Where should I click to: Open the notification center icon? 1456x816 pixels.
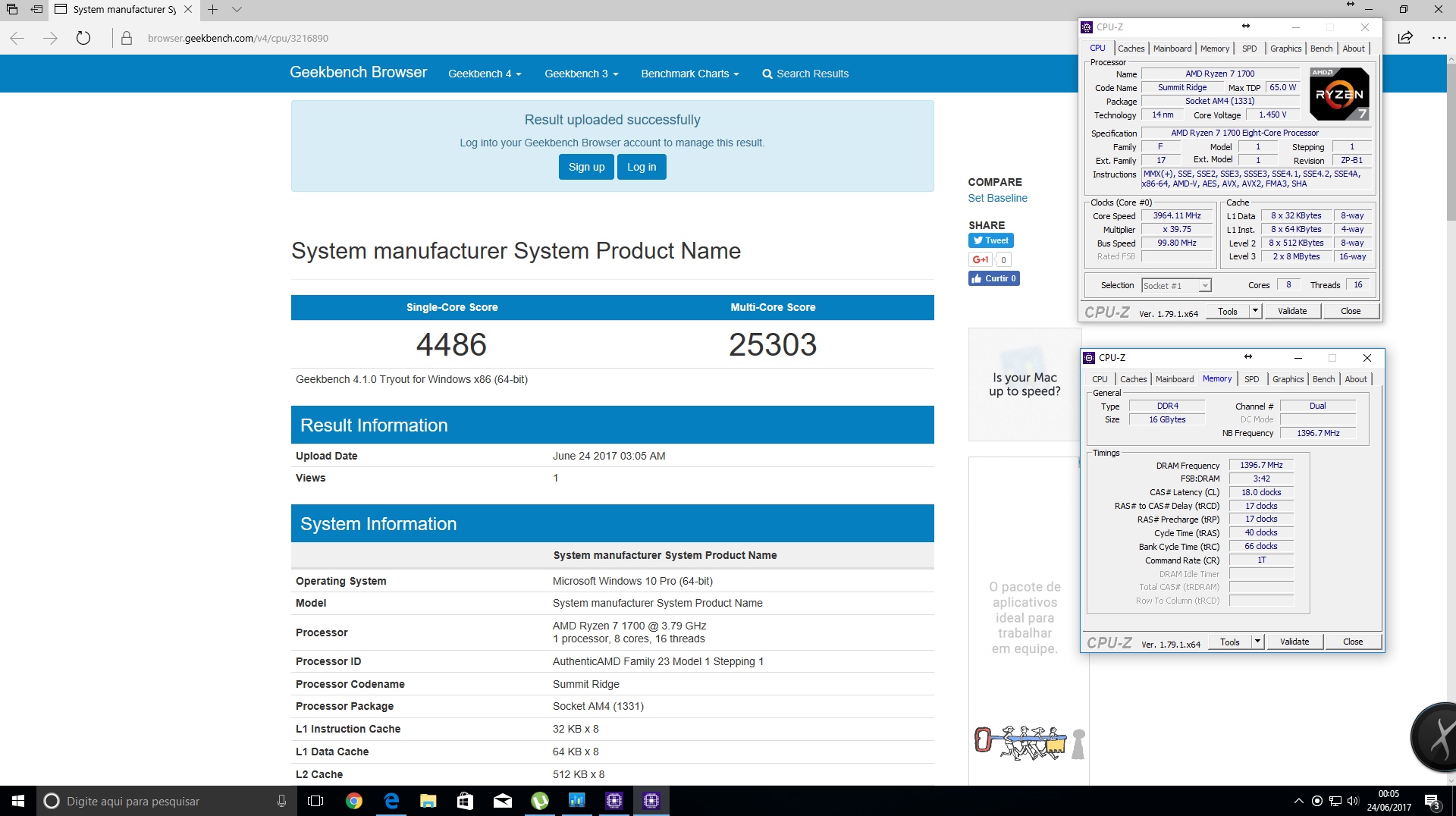(1432, 801)
